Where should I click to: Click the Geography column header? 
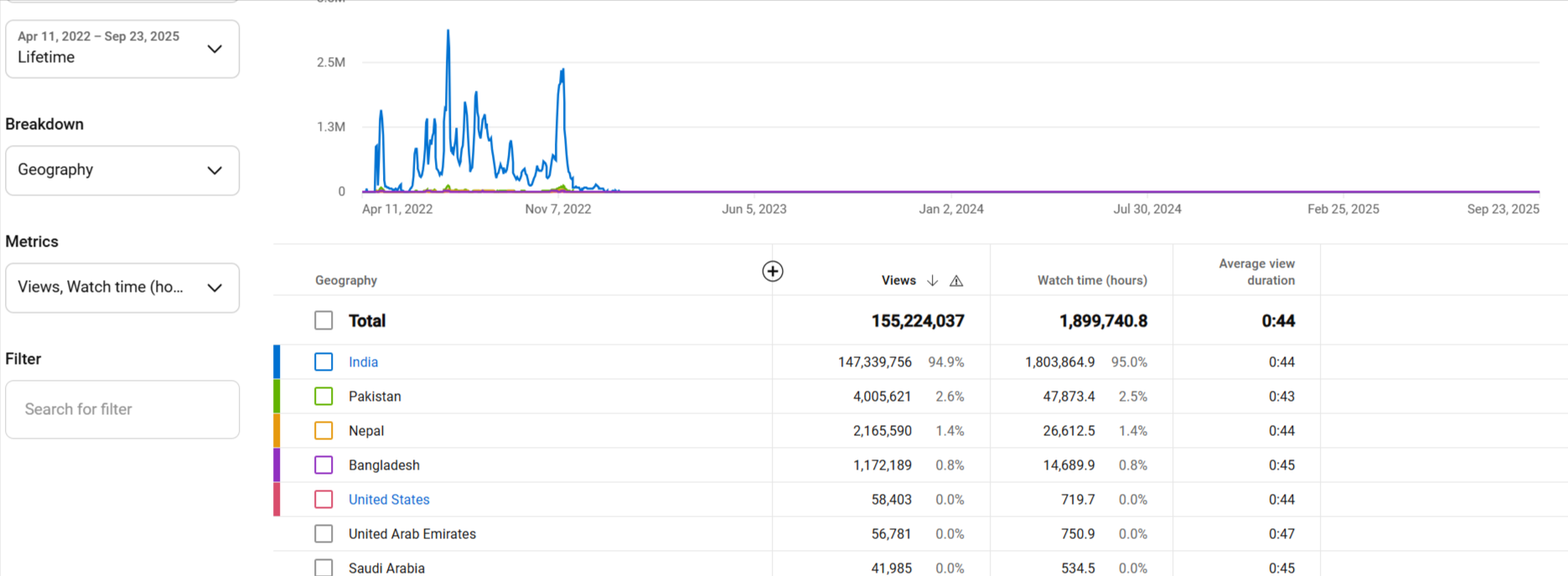[x=346, y=281]
